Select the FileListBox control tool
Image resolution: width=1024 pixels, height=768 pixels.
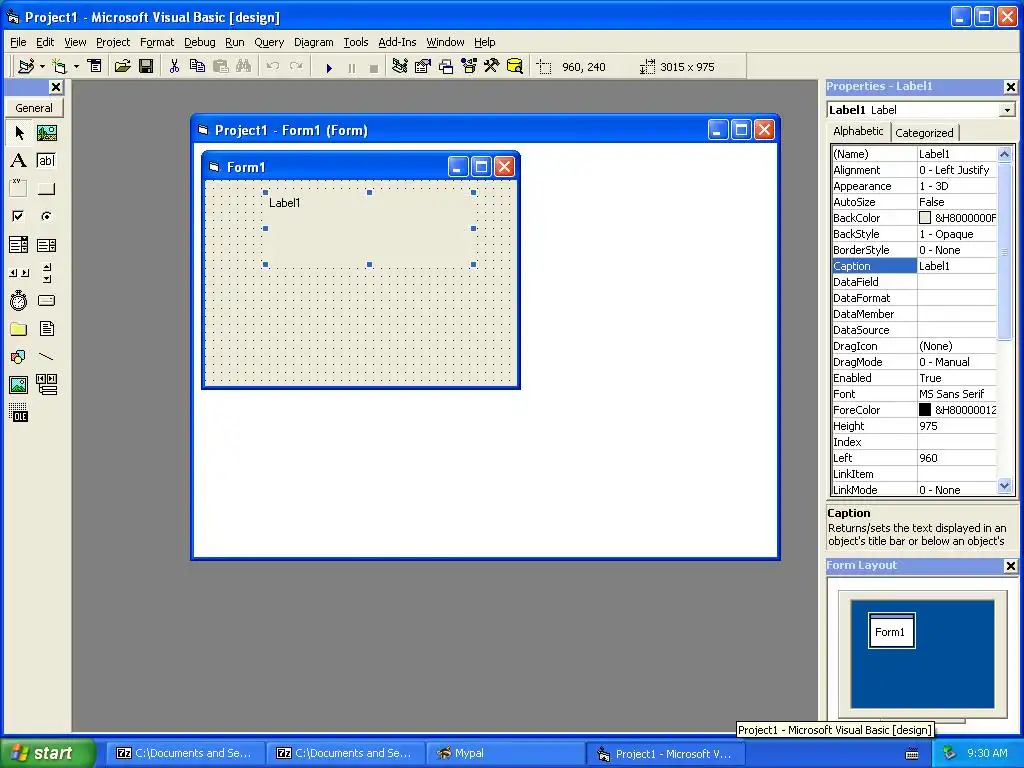pos(46,328)
